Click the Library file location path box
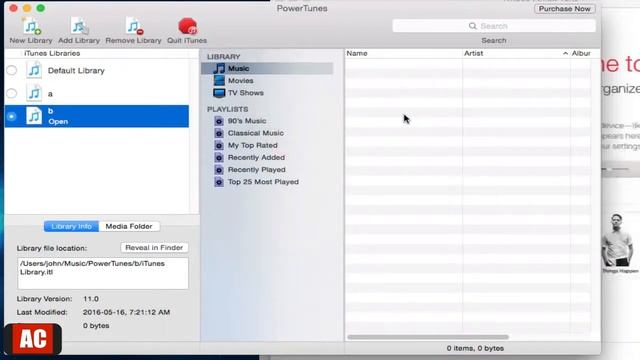Screen dimensions: 640x360 (103, 273)
